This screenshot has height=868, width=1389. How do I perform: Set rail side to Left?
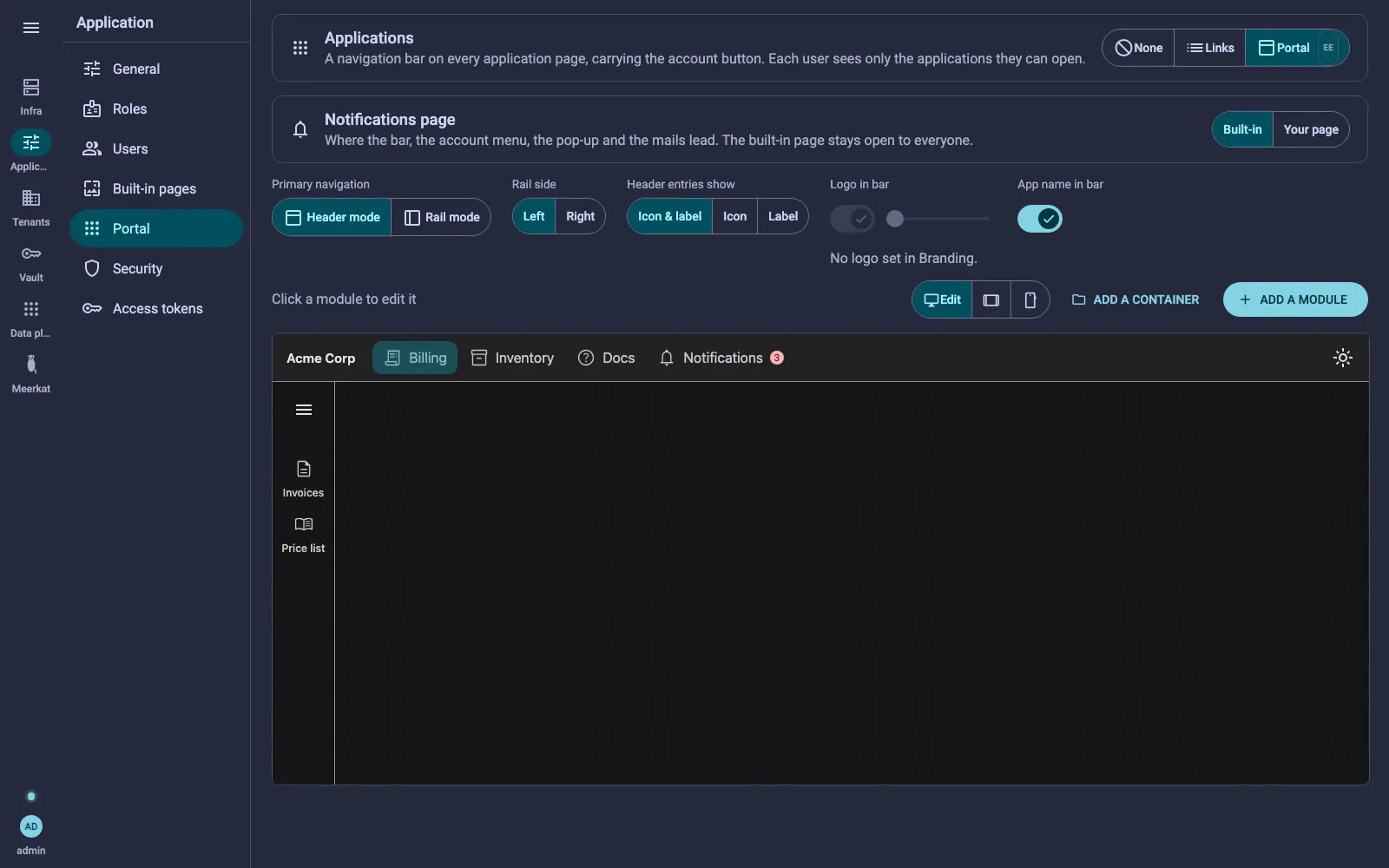534,217
